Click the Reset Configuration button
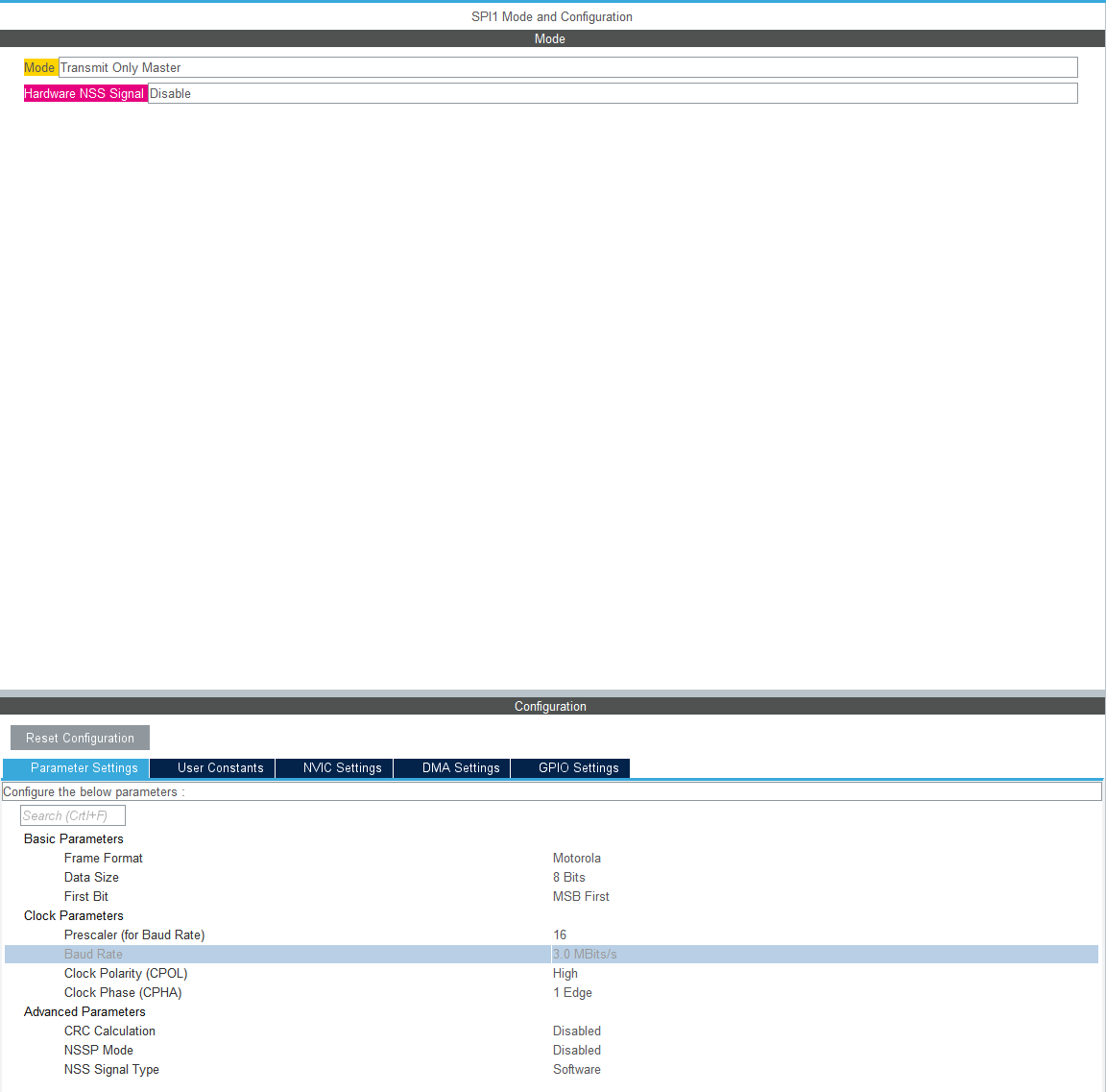 [80, 738]
